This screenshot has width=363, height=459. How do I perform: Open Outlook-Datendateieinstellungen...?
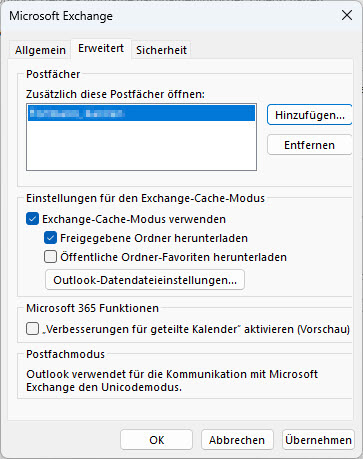pos(145,280)
